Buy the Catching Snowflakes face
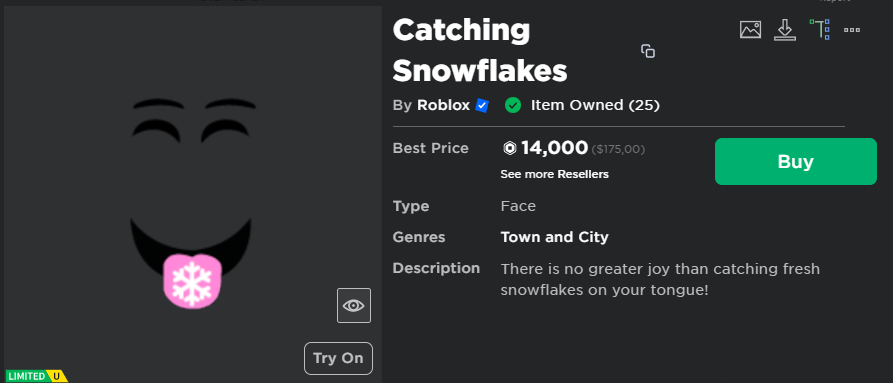This screenshot has width=893, height=383. click(796, 162)
